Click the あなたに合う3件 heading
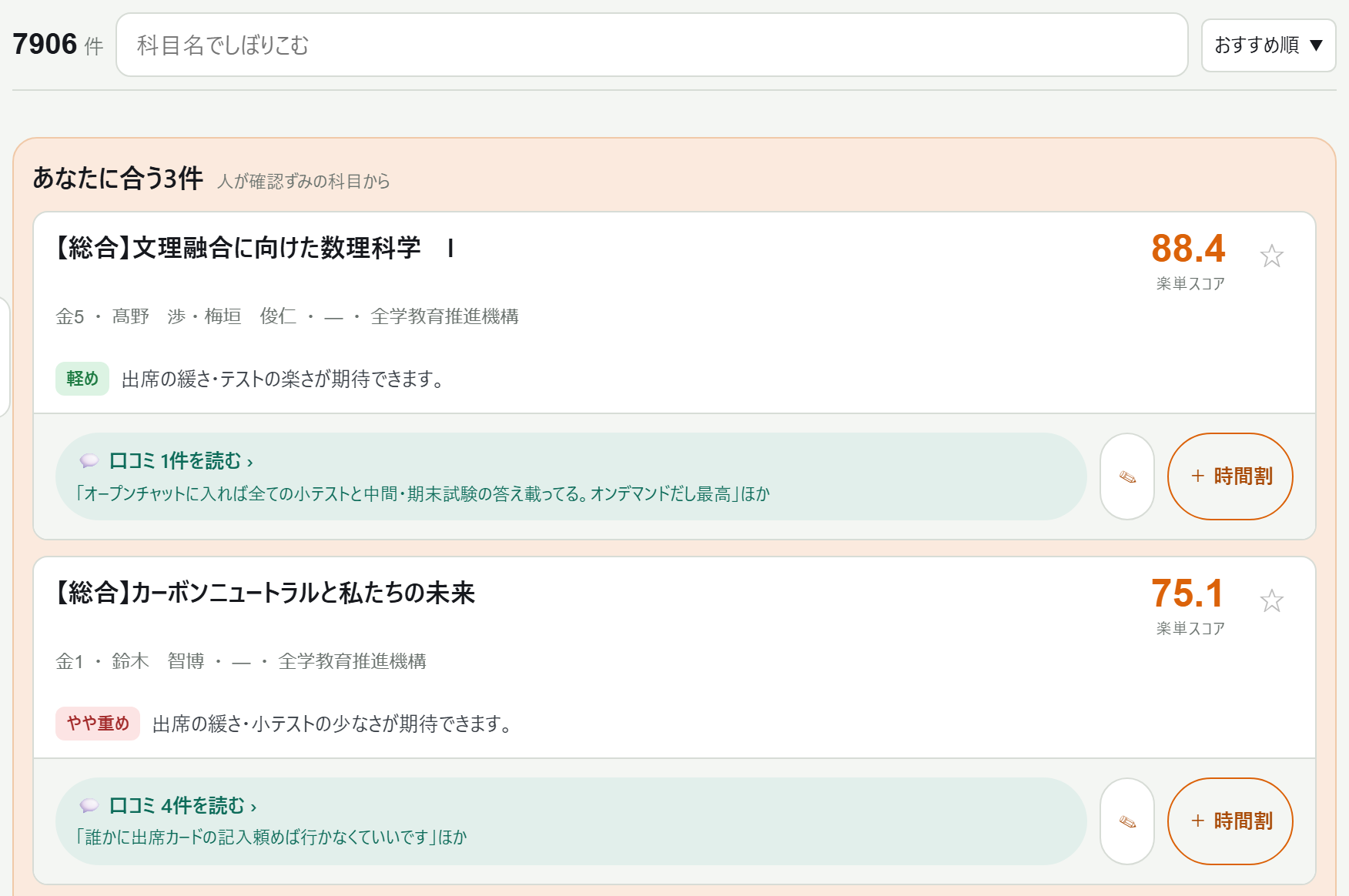1349x896 pixels. (x=118, y=179)
